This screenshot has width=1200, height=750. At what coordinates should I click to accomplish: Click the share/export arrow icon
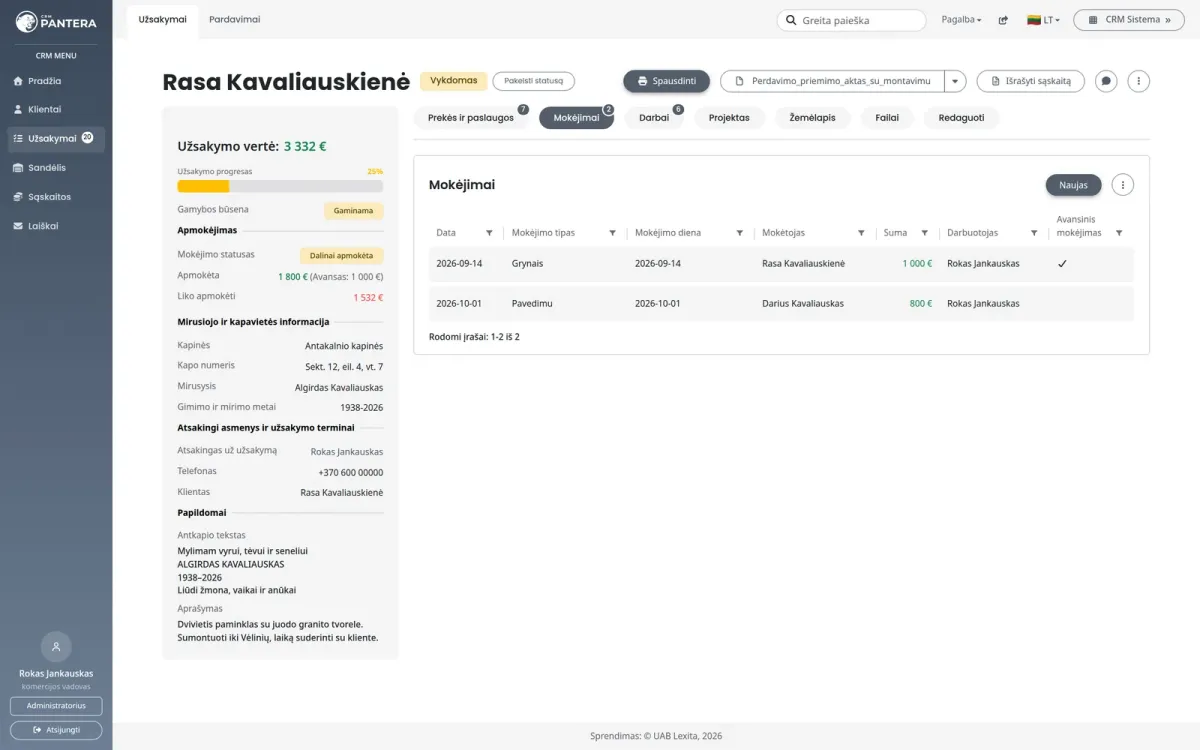1003,20
